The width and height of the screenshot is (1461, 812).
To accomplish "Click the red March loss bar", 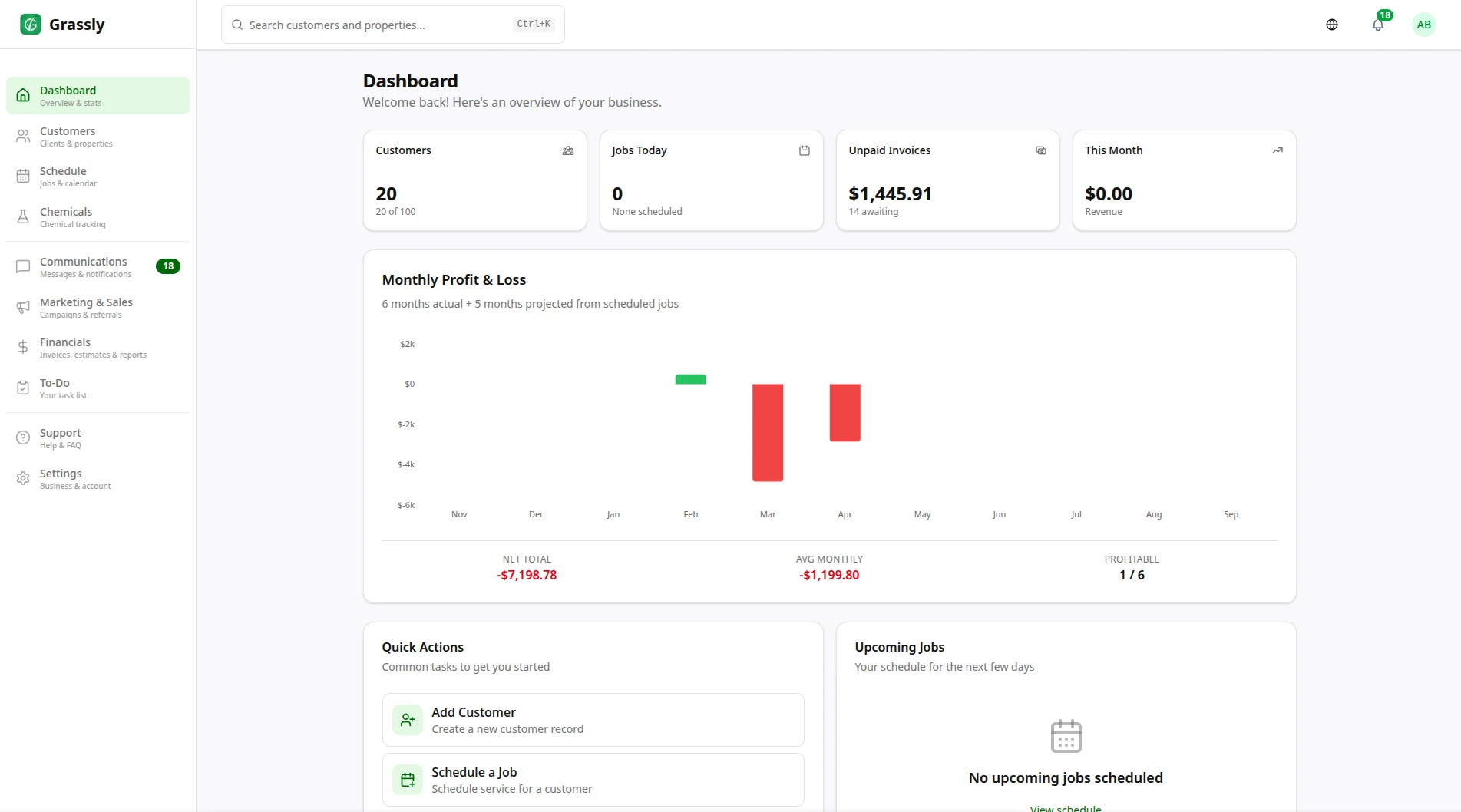I will (768, 433).
